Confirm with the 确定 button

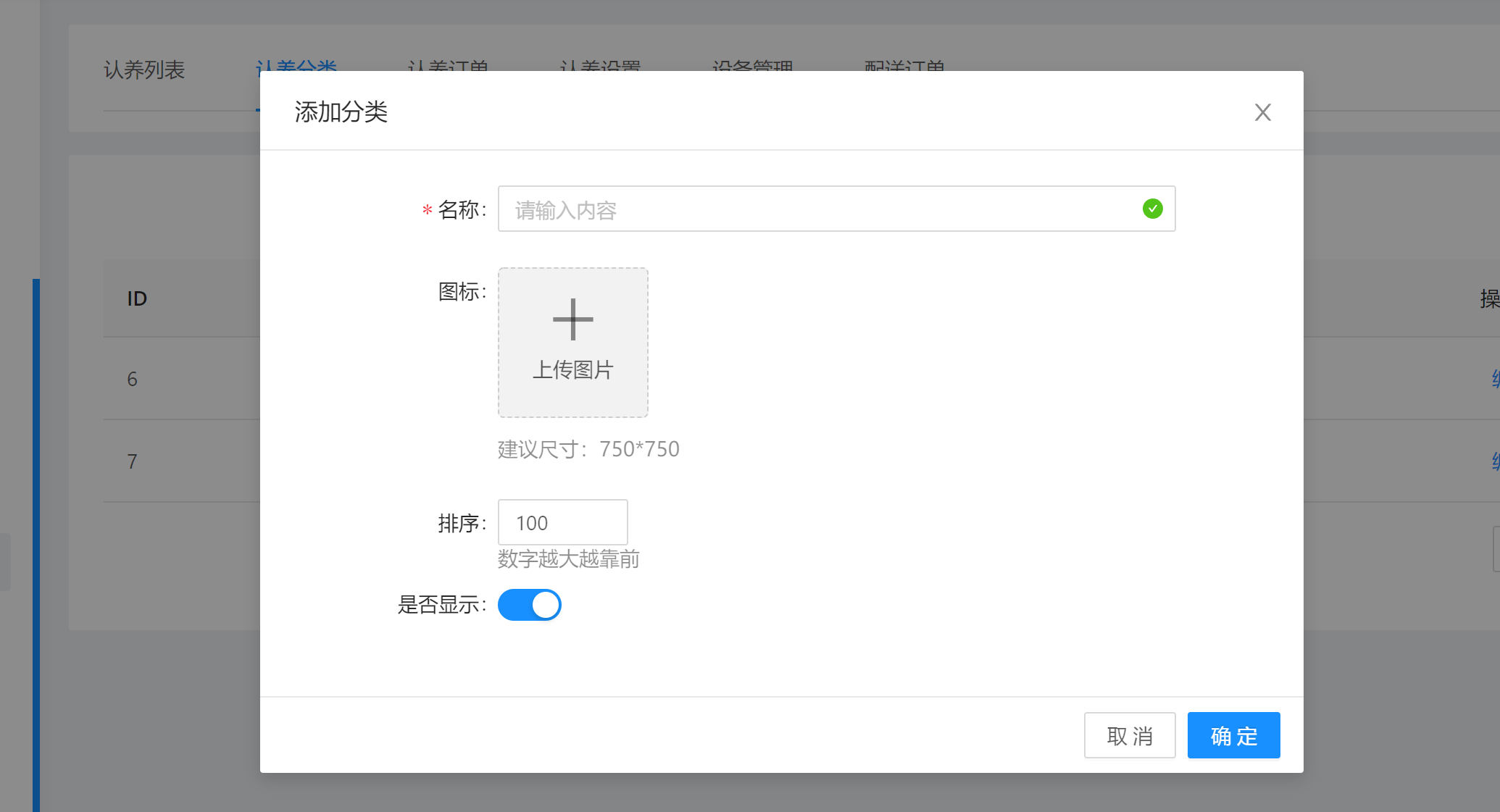tap(1233, 735)
